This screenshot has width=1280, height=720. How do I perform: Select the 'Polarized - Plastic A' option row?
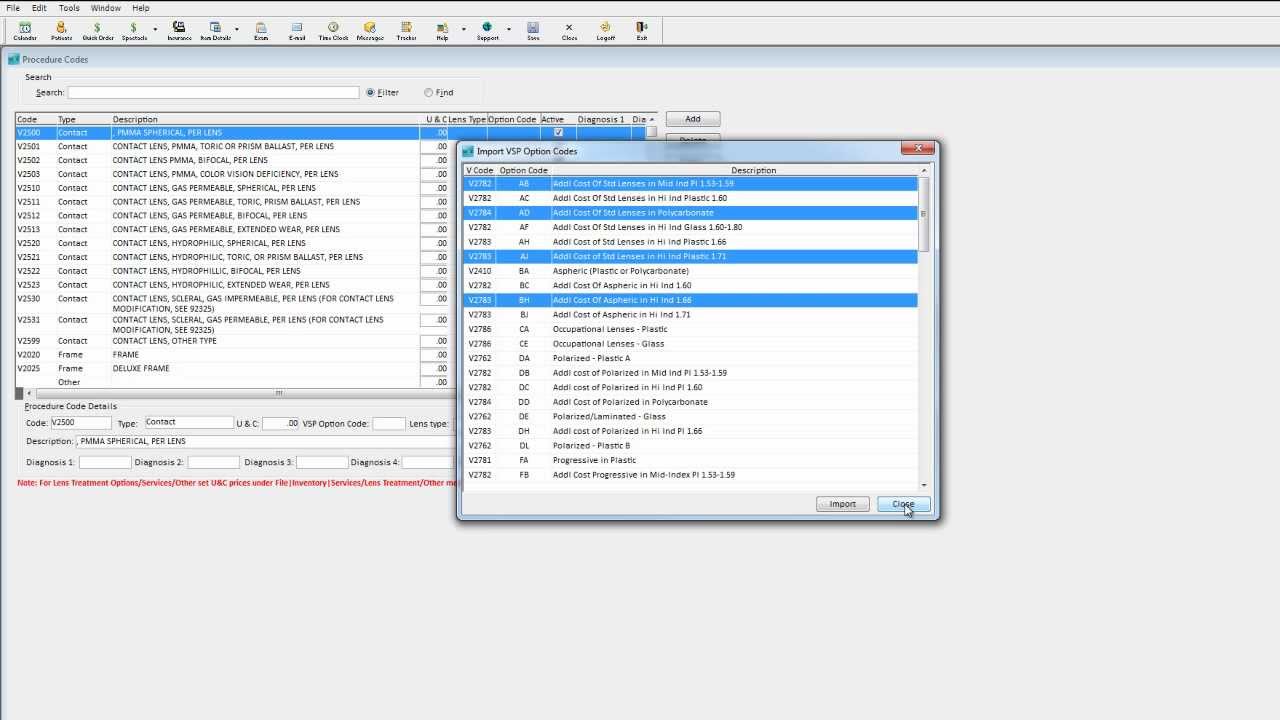(691, 358)
